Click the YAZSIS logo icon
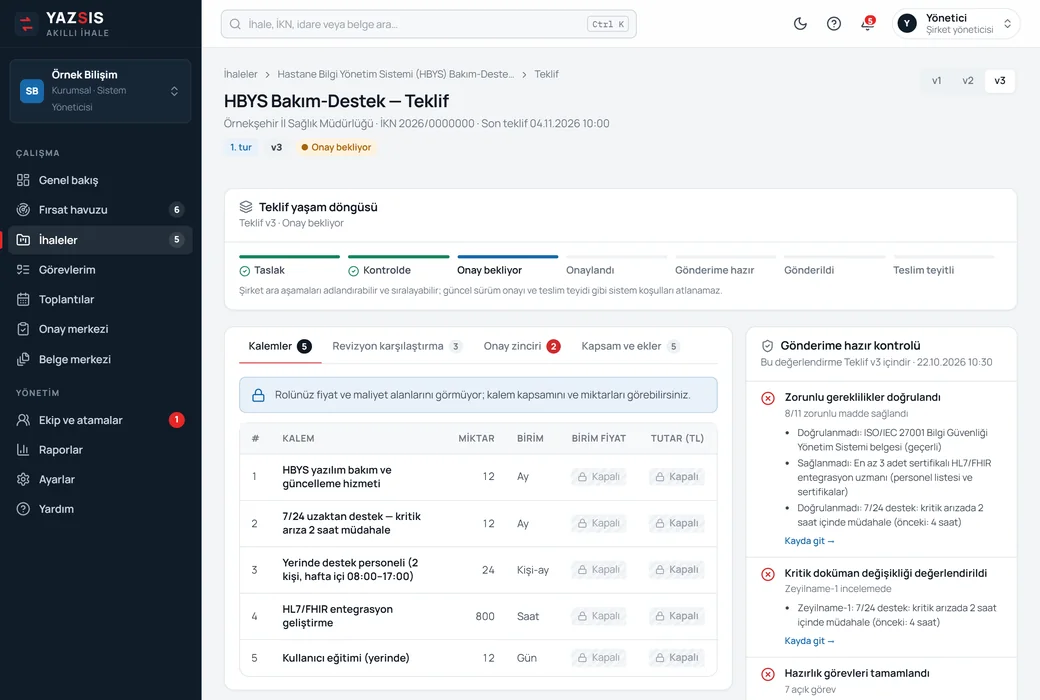Viewport: 1040px width, 700px height. point(26,24)
